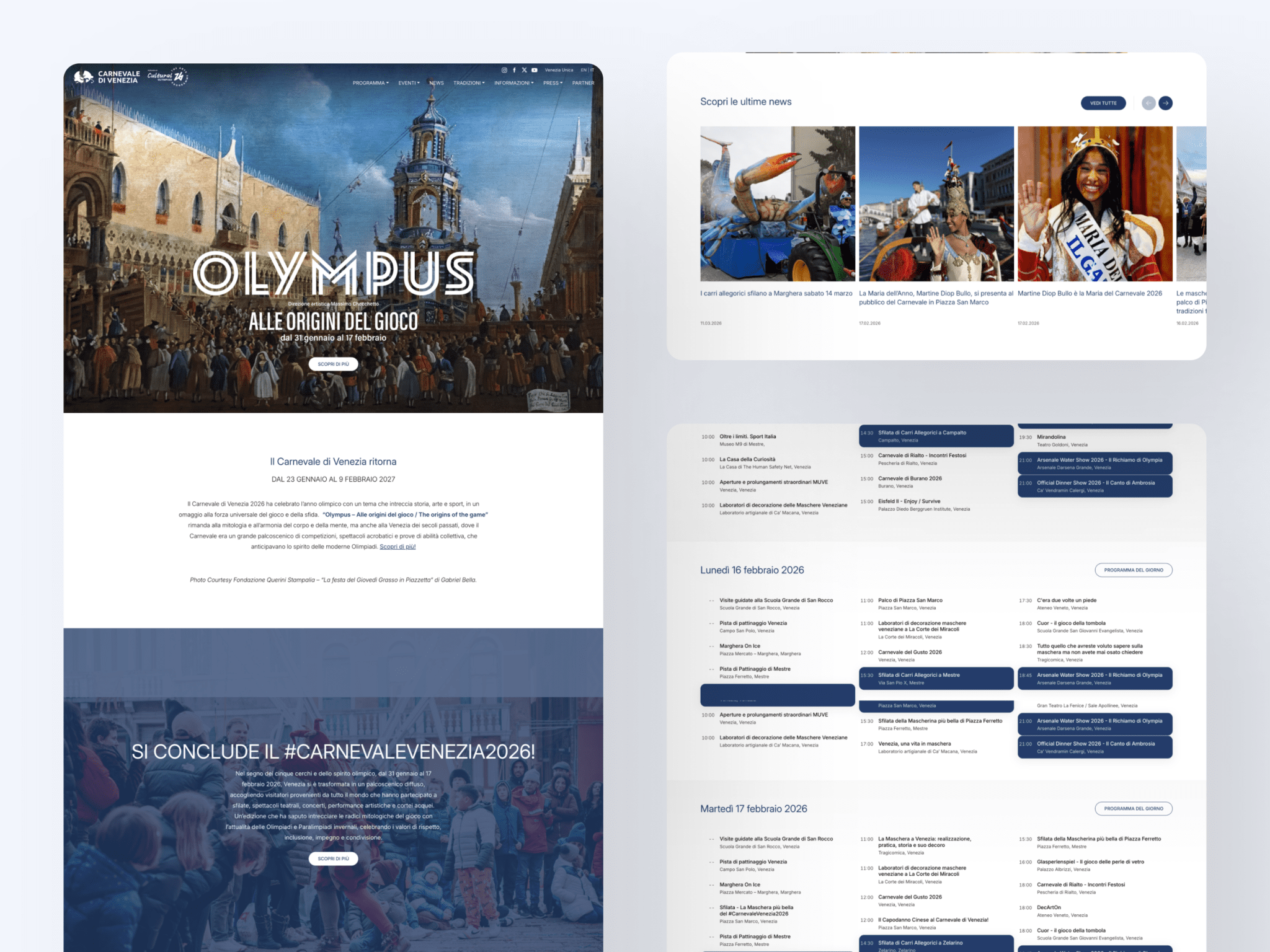Open the Facebook social icon

514,70
